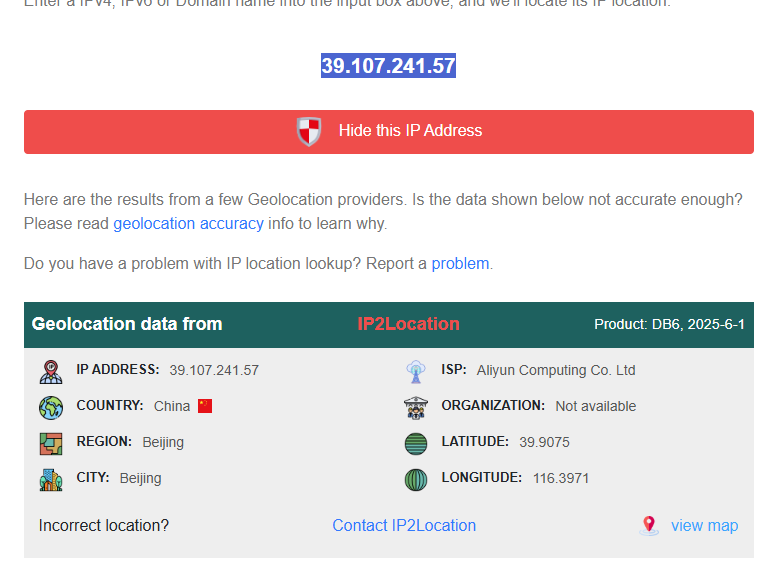
Task: Click the Contact IP2Location link
Action: 404,525
